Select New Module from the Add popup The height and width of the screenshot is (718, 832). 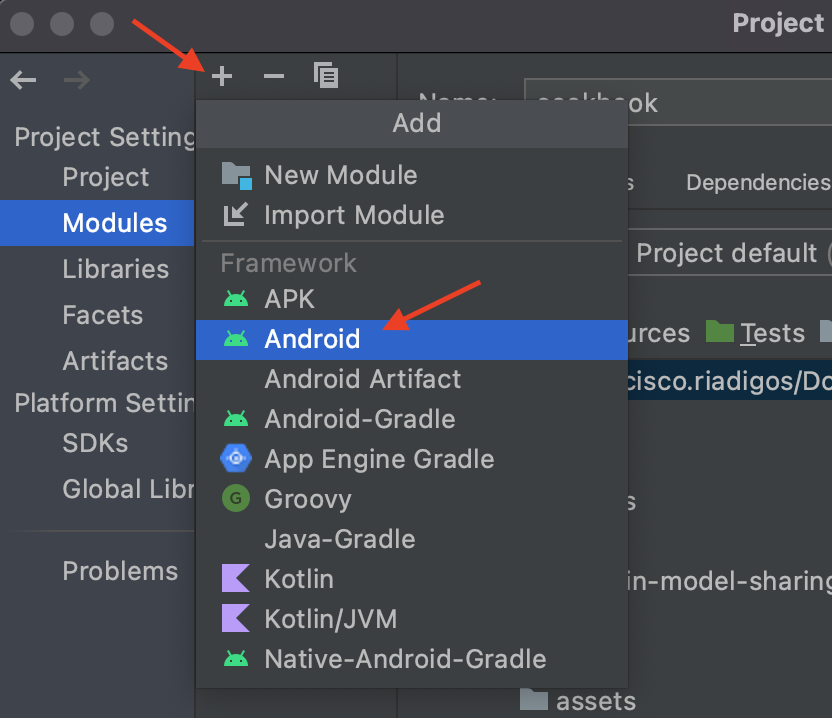click(340, 175)
